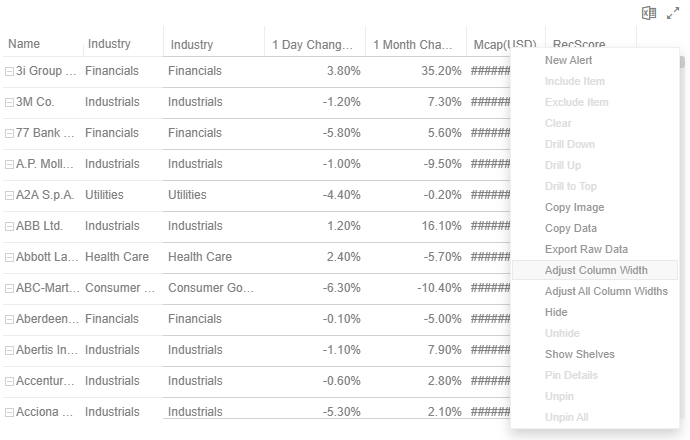Collapse the 3i Group row
Screen dimensions: 690x440
[9, 71]
